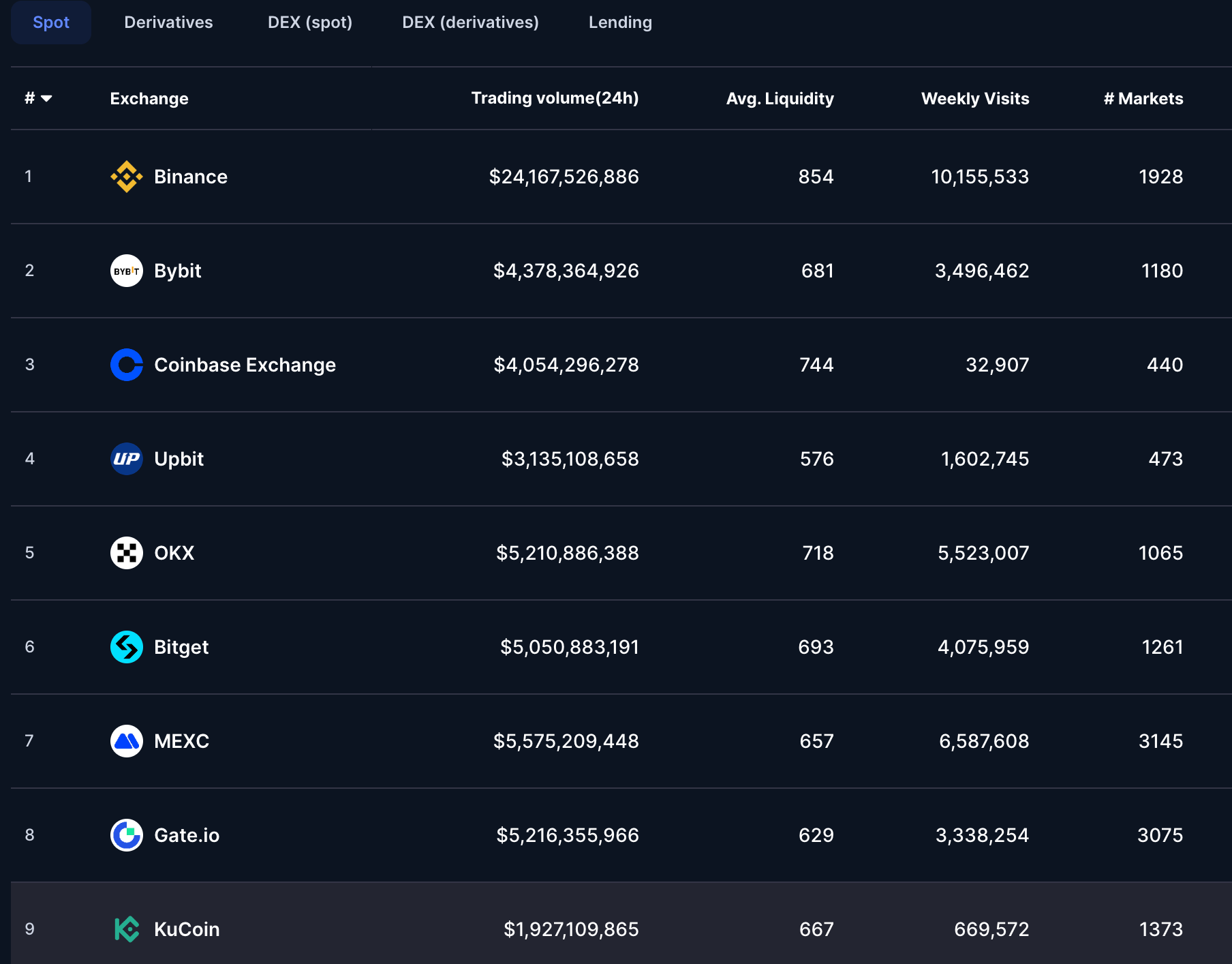This screenshot has width=1232, height=964.
Task: Toggle the rank sort arrow
Action: tap(46, 99)
